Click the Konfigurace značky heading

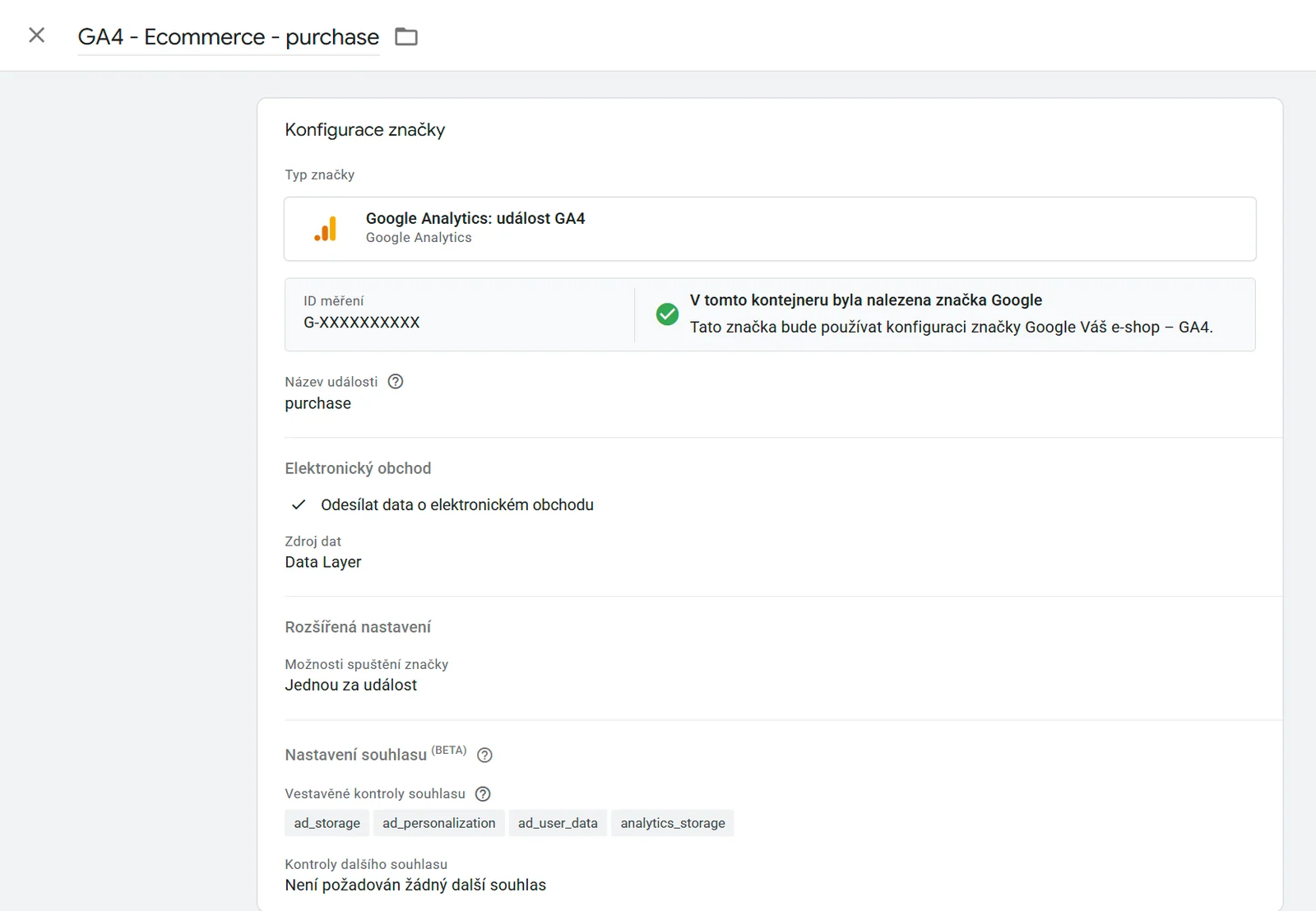(x=365, y=130)
